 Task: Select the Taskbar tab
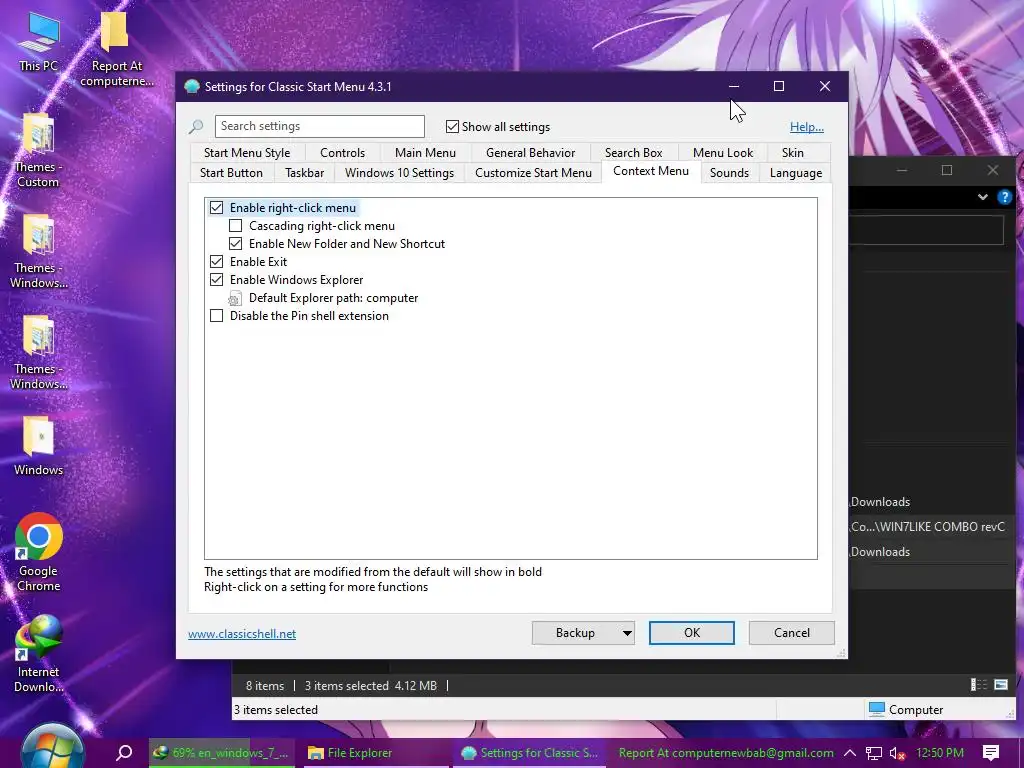tap(304, 173)
